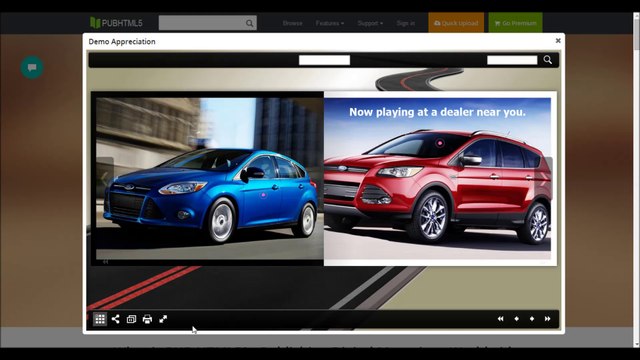Screen dimensions: 640x360
Task: Click the text "Now playing at a dealer near you."
Action: pyautogui.click(x=438, y=112)
